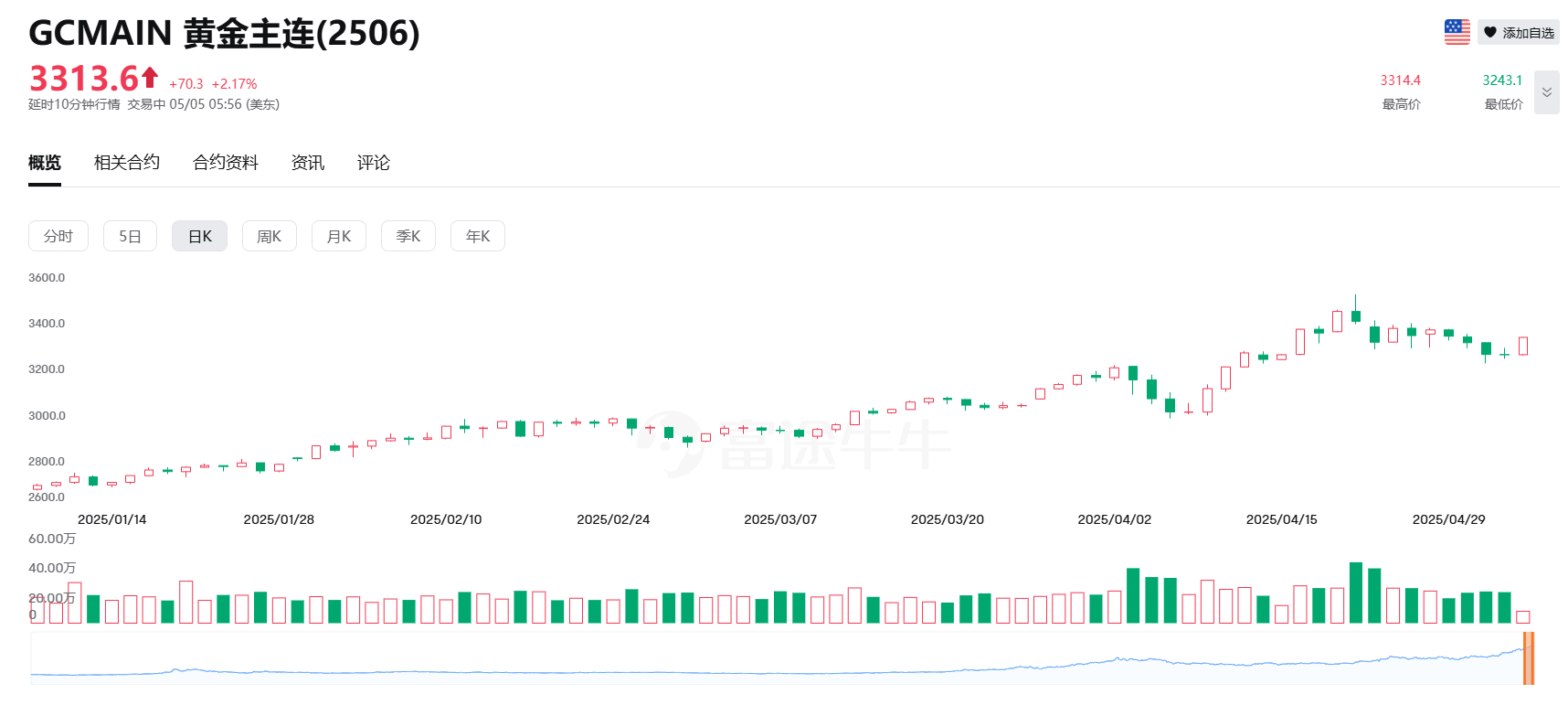Open the 相关合约 tab

tap(127, 163)
